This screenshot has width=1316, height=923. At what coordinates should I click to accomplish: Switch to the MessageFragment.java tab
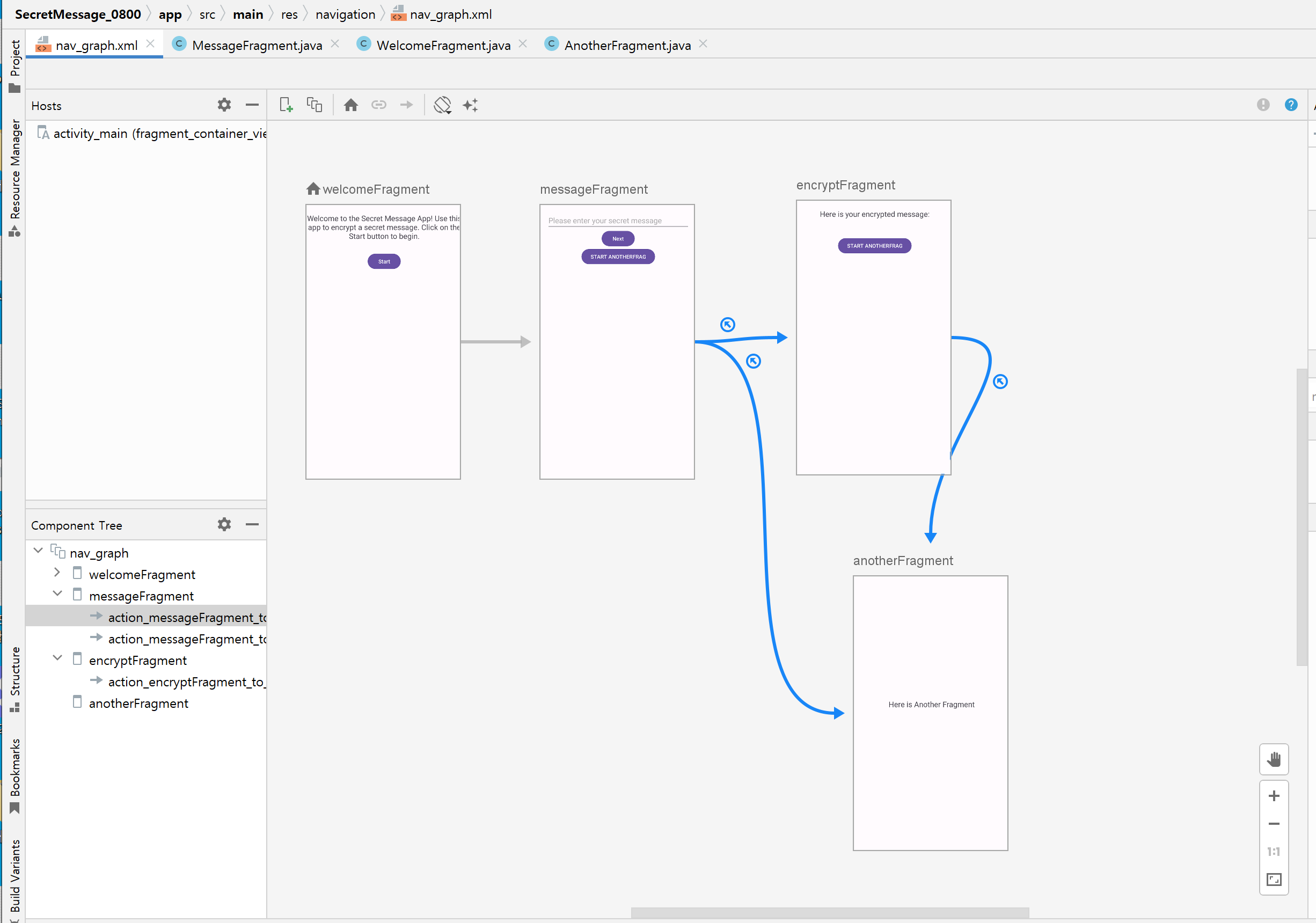point(256,45)
